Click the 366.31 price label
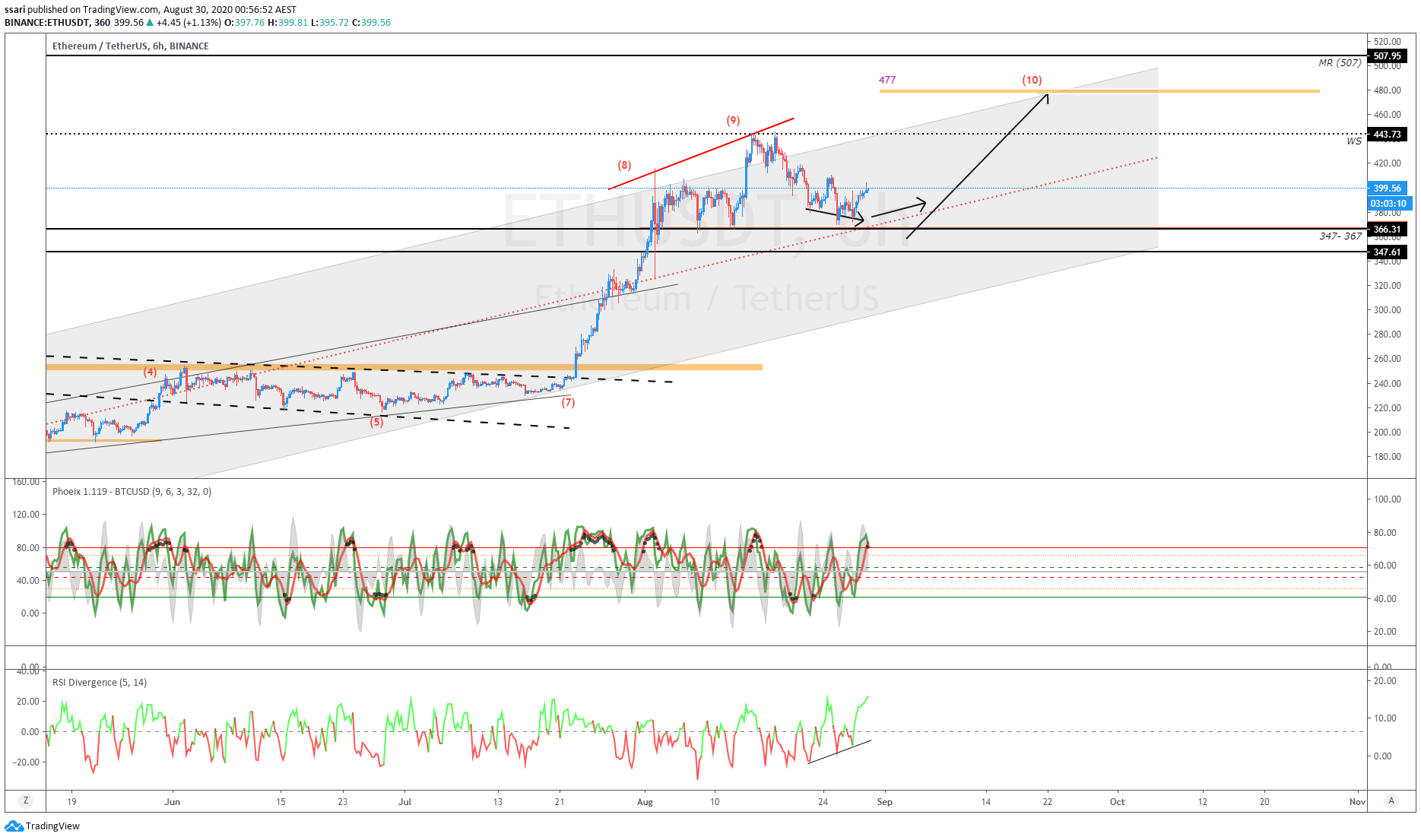The width and height of the screenshot is (1421, 840). tap(1387, 229)
